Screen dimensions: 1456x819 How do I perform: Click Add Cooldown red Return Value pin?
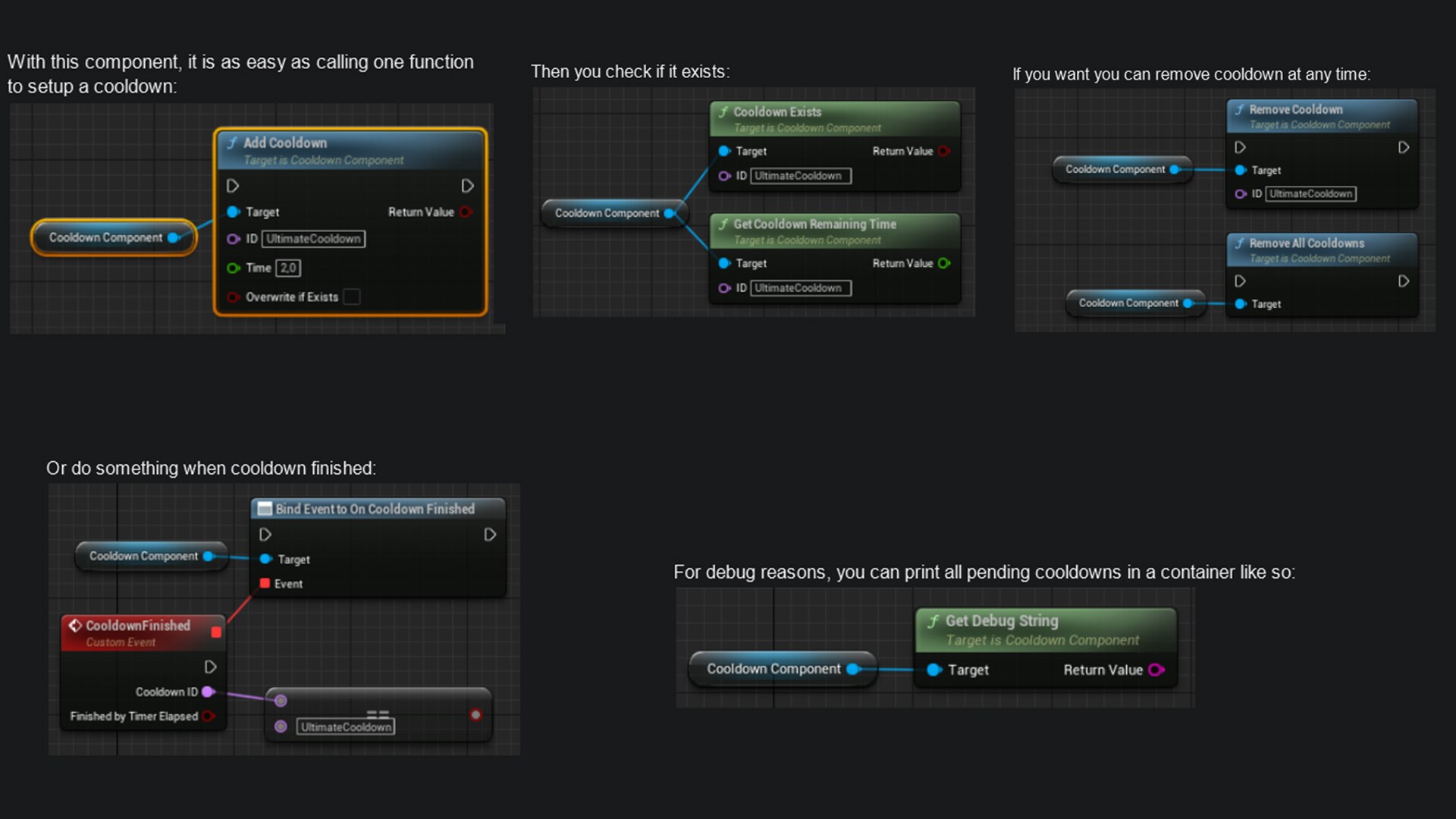click(x=466, y=212)
